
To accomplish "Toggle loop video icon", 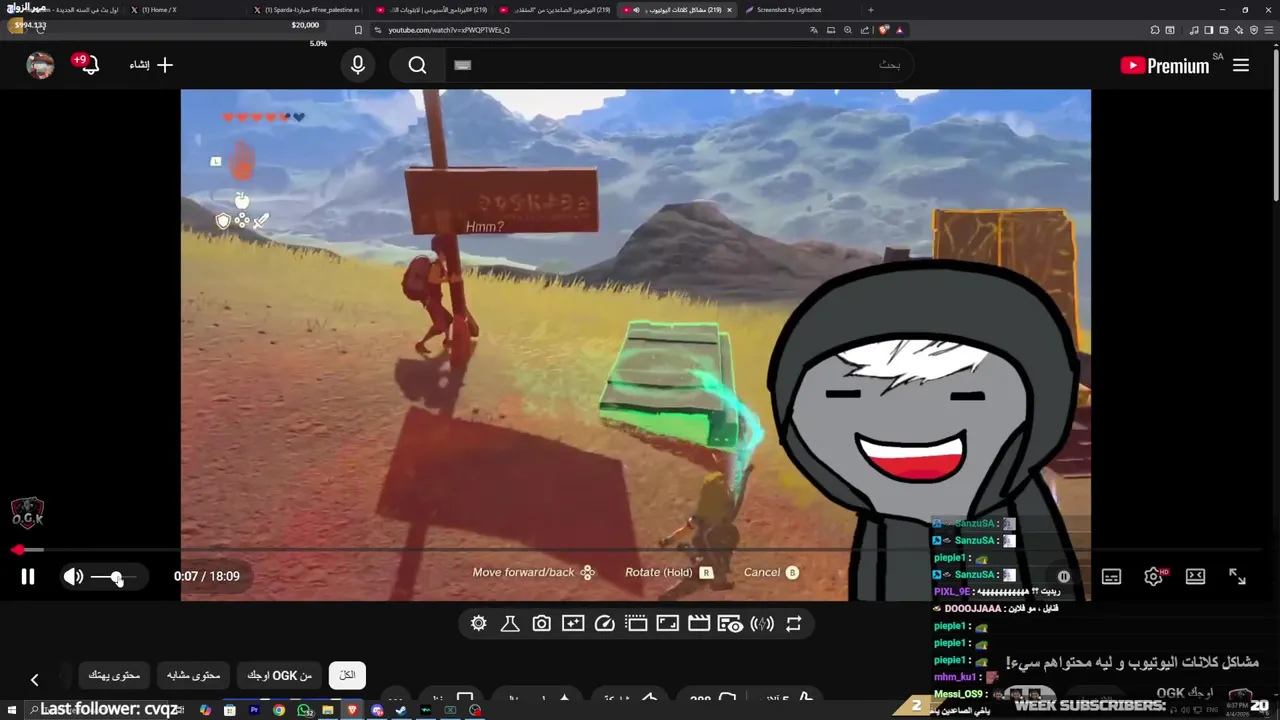I will tap(793, 623).
